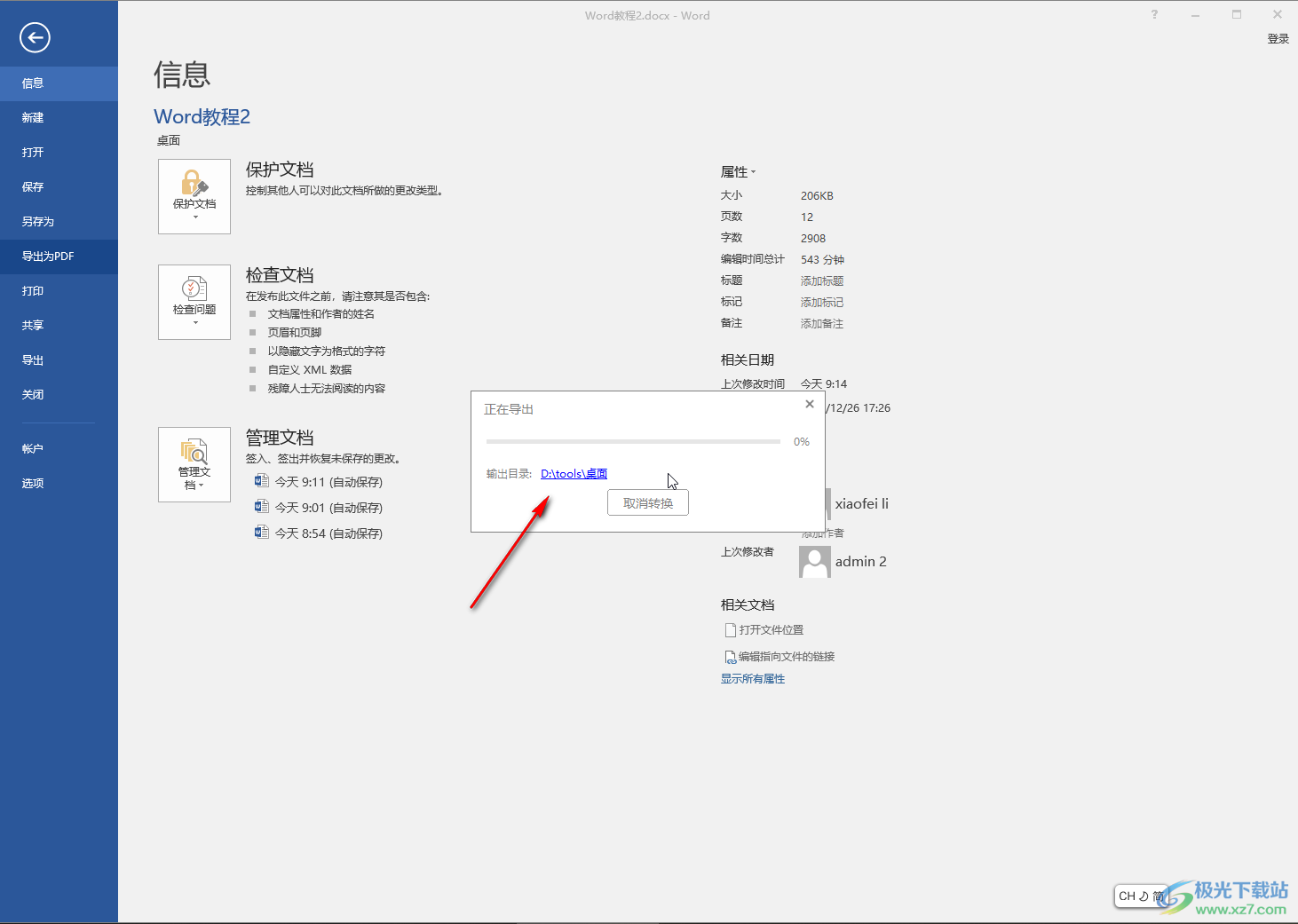Select 新建 in the backstage menu
Viewport: 1298px width, 924px height.
(x=59, y=118)
